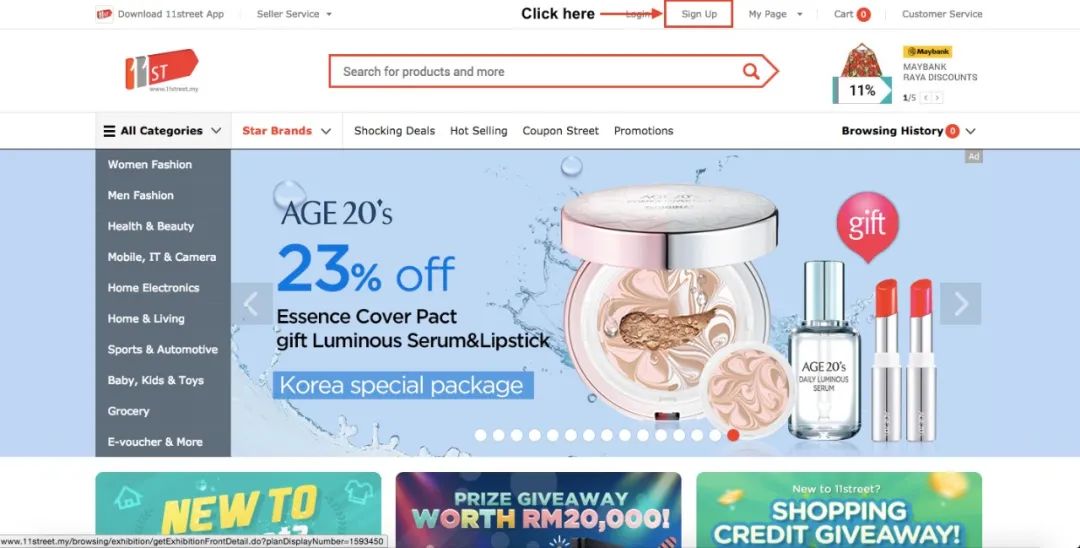
Task: Expand the Browsing History chevron
Action: pyautogui.click(x=970, y=131)
